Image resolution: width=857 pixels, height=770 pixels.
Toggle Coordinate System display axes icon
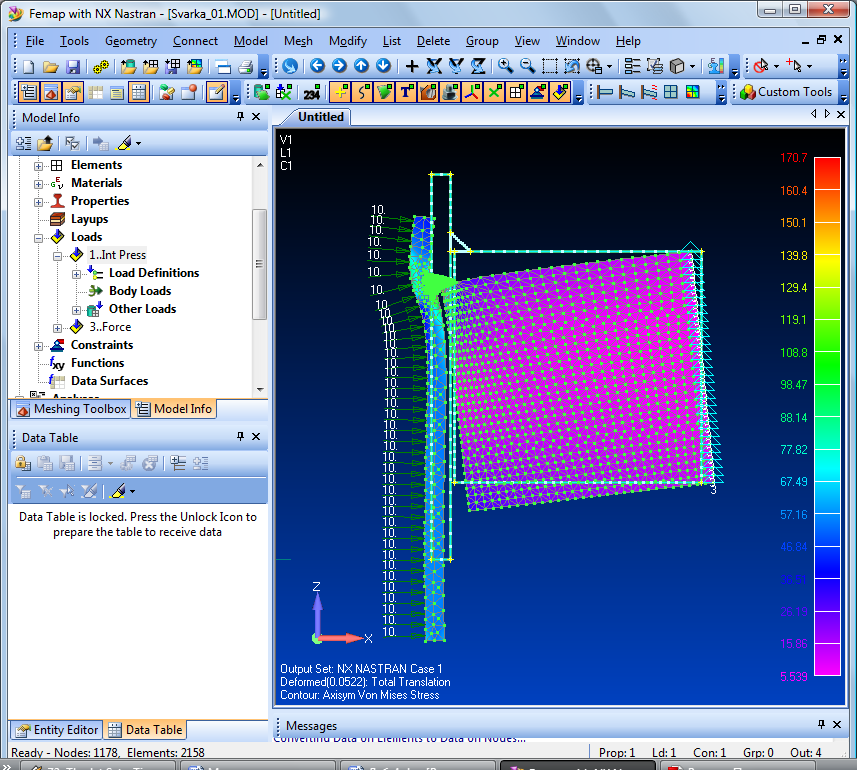tap(472, 92)
